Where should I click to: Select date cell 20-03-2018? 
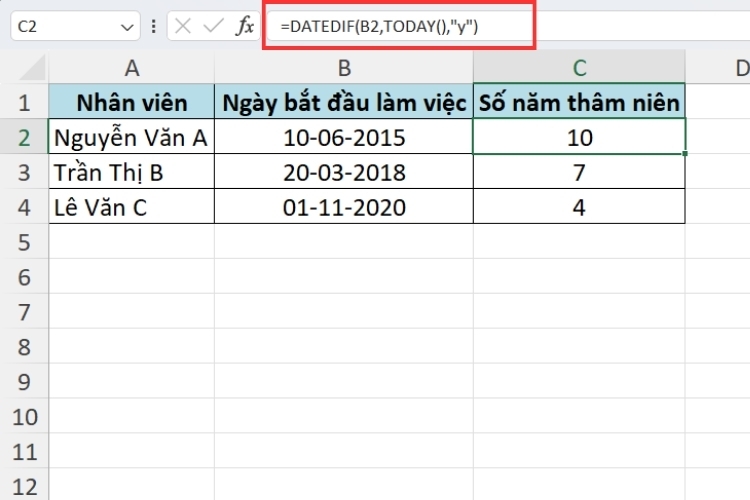(344, 172)
